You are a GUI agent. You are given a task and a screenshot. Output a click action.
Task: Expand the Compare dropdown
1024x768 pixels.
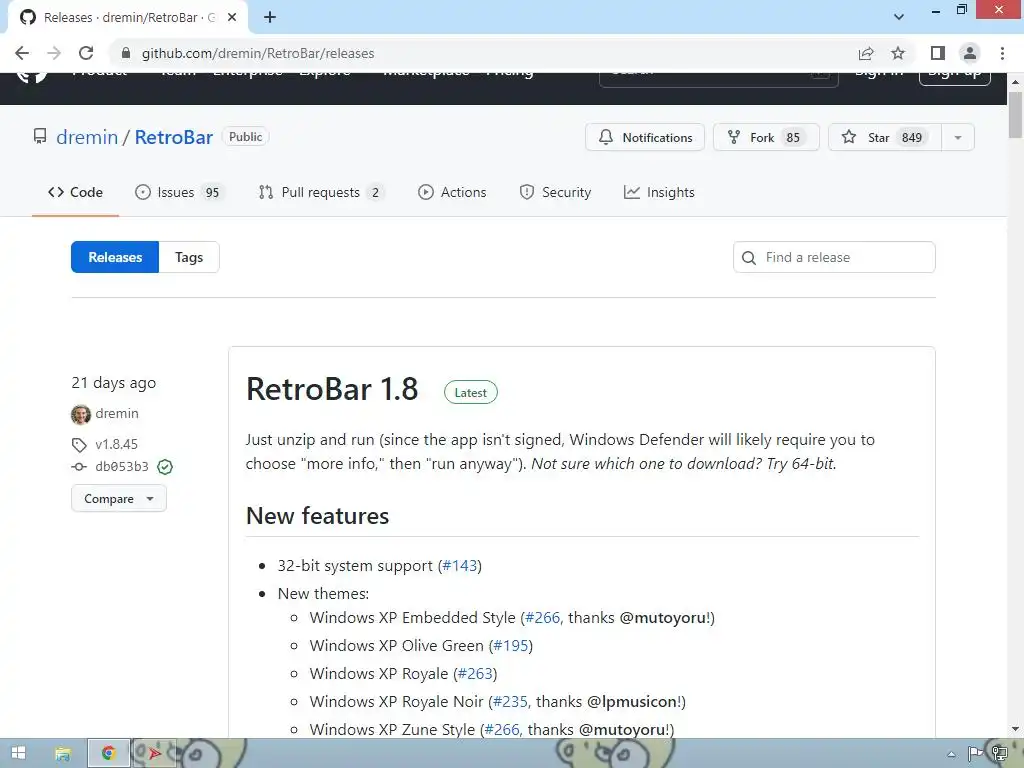tap(119, 499)
